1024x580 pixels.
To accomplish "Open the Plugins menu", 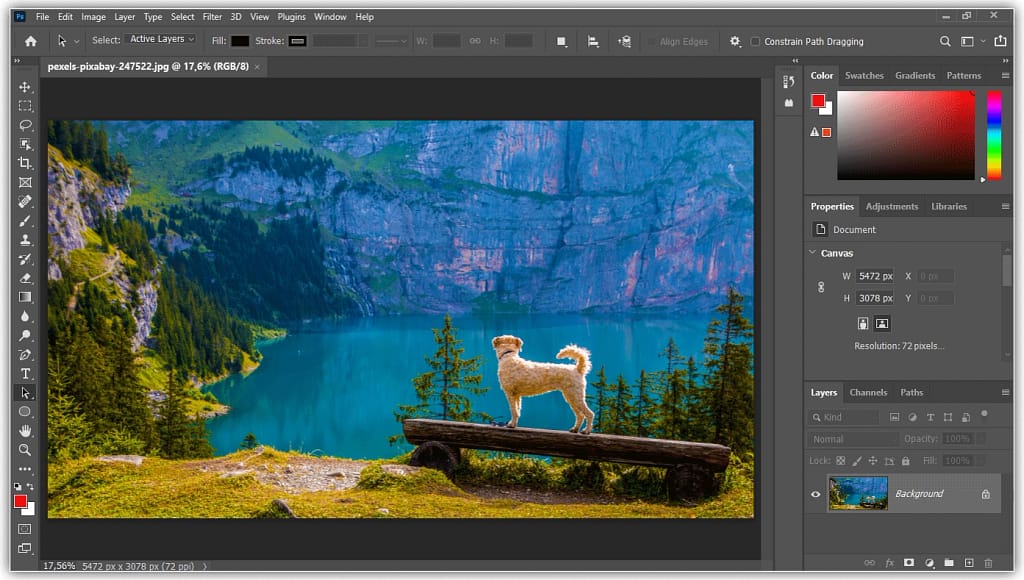I will tap(291, 17).
